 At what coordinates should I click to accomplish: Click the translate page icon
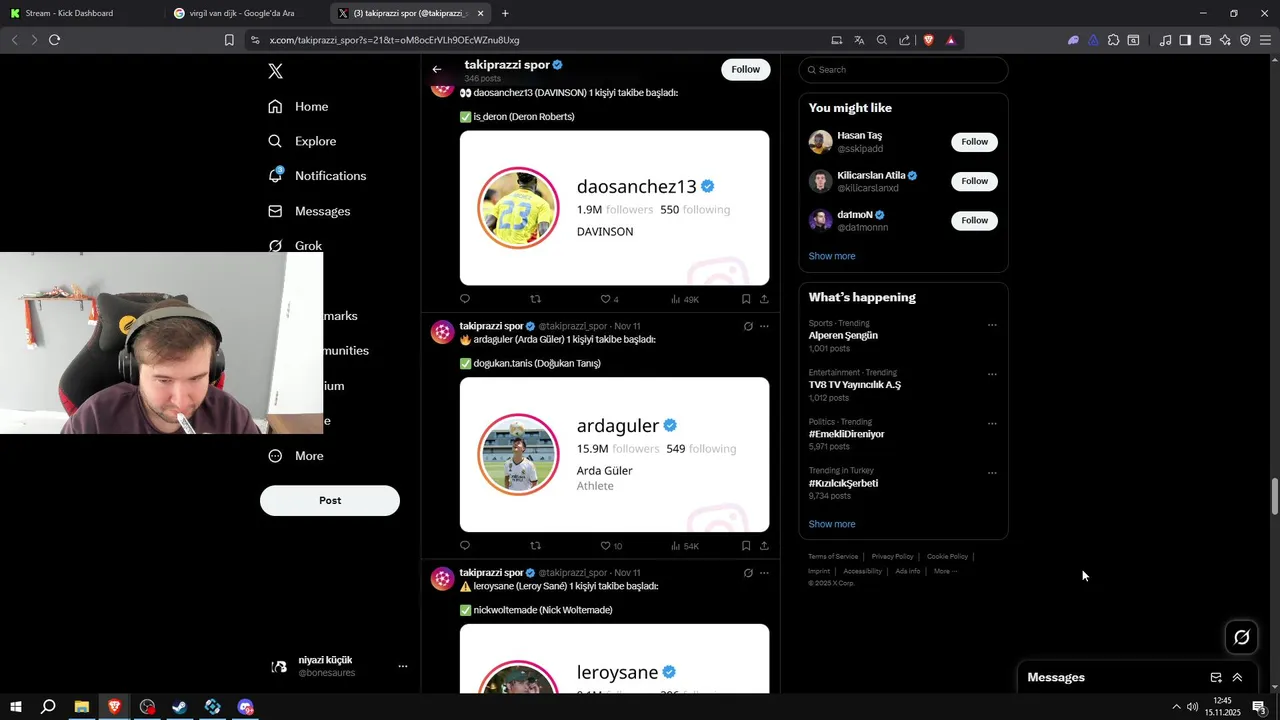point(859,40)
